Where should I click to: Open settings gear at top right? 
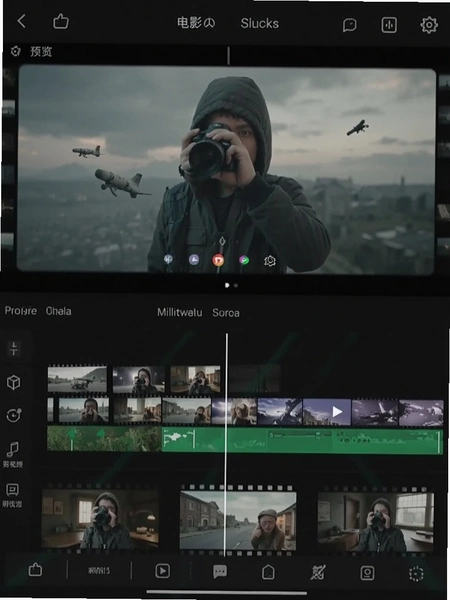tap(429, 25)
